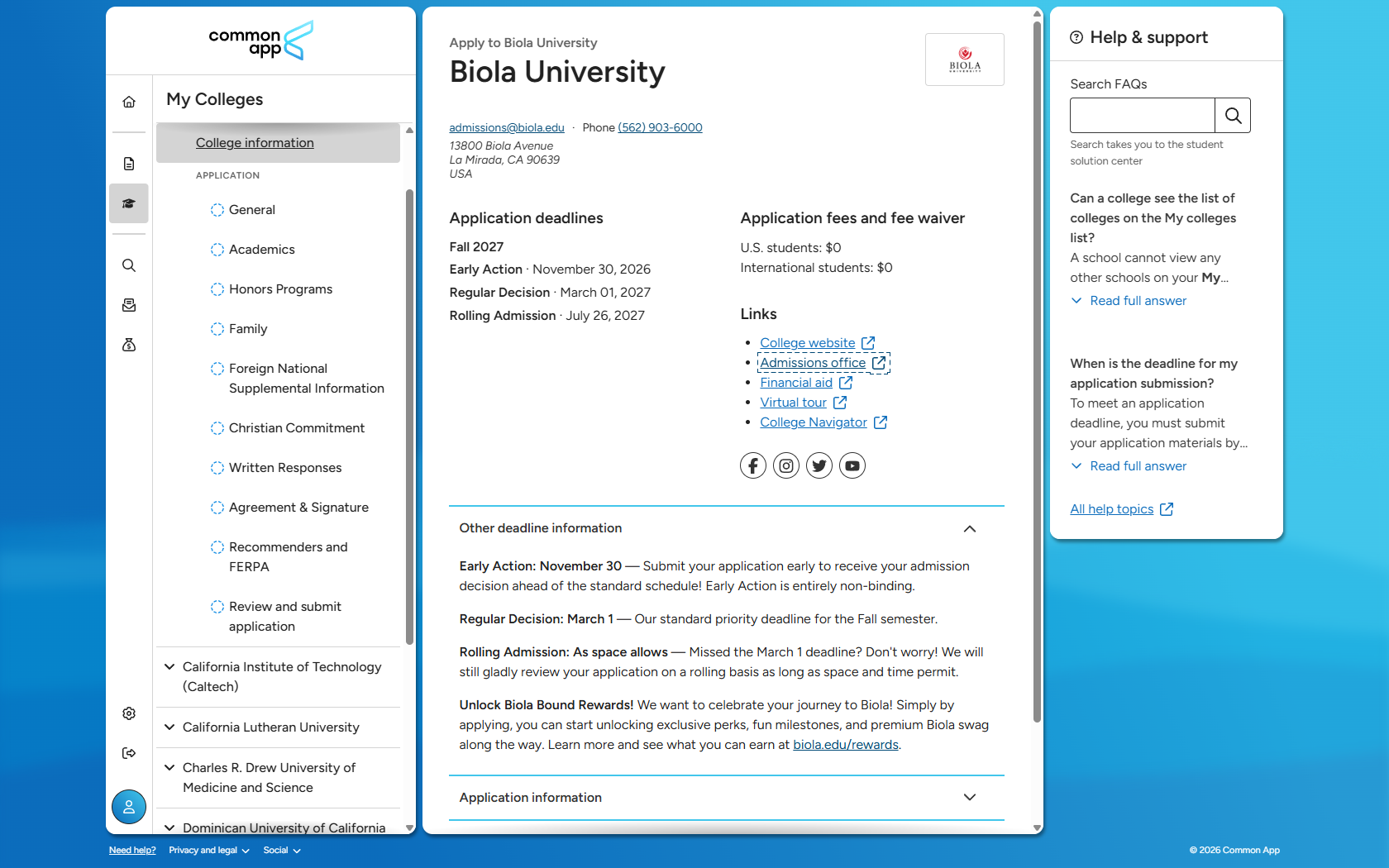Open the College Search magnifier icon in sidebar

[129, 265]
